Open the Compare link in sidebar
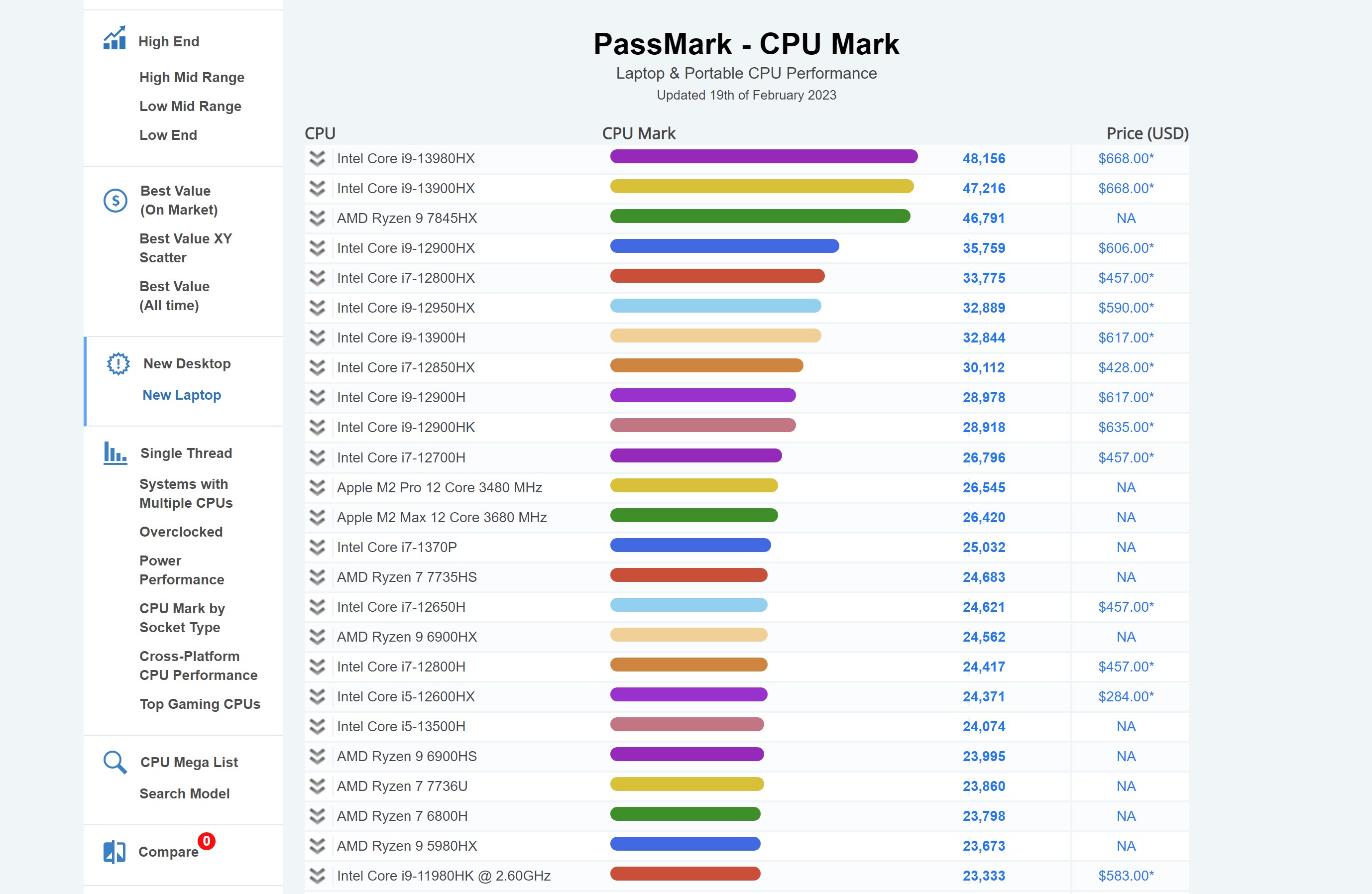This screenshot has height=894, width=1372. tap(168, 852)
